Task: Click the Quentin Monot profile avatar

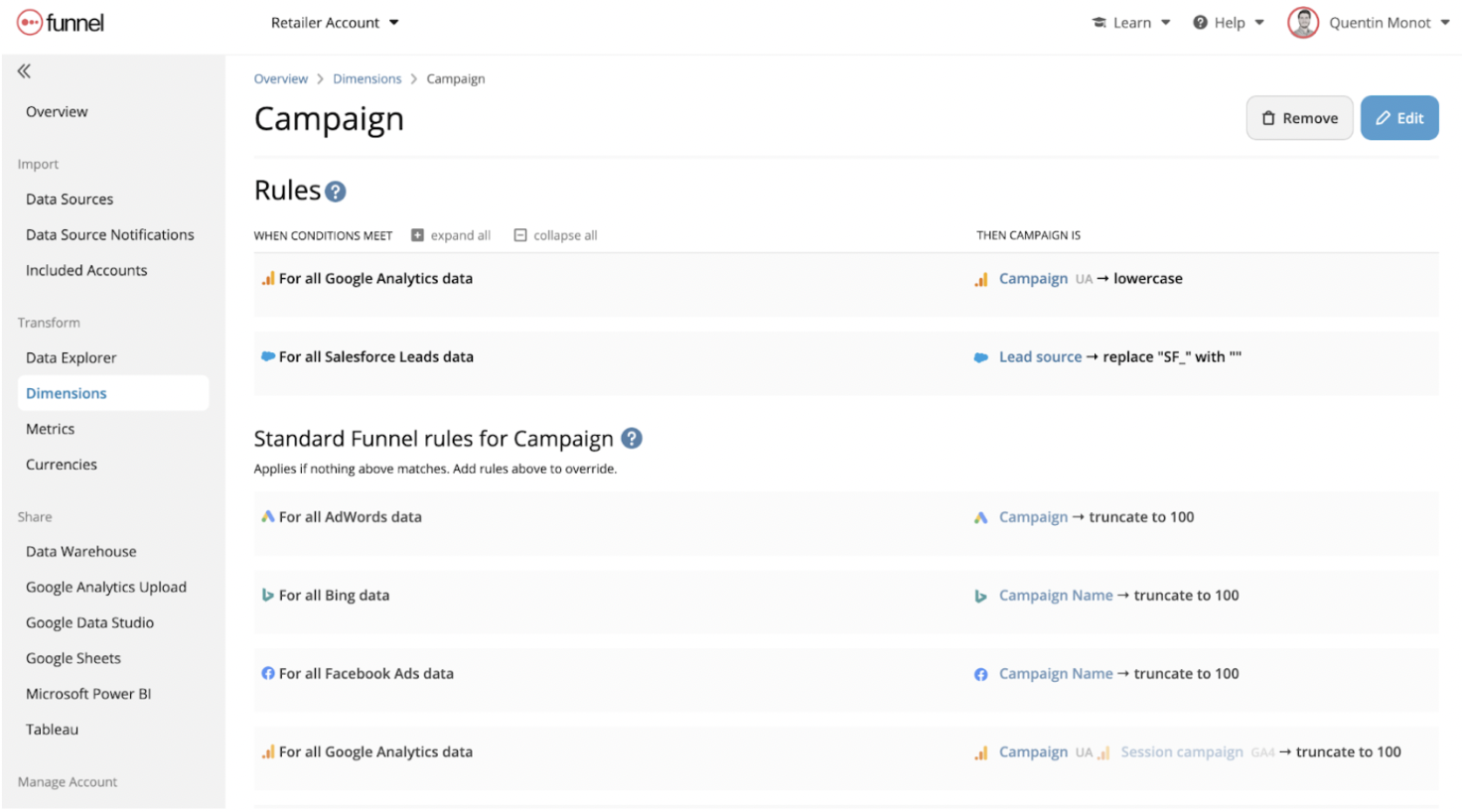Action: pos(1302,22)
